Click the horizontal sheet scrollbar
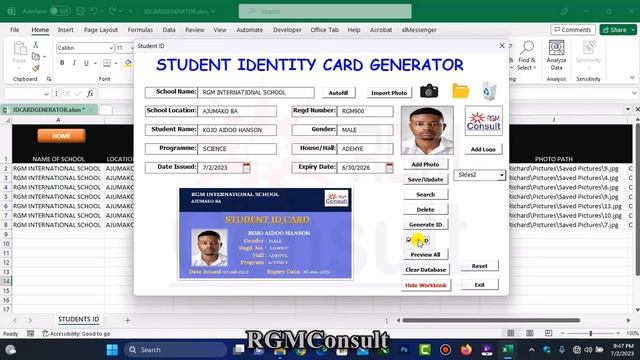The width and height of the screenshot is (640, 360). pyautogui.click(x=491, y=320)
